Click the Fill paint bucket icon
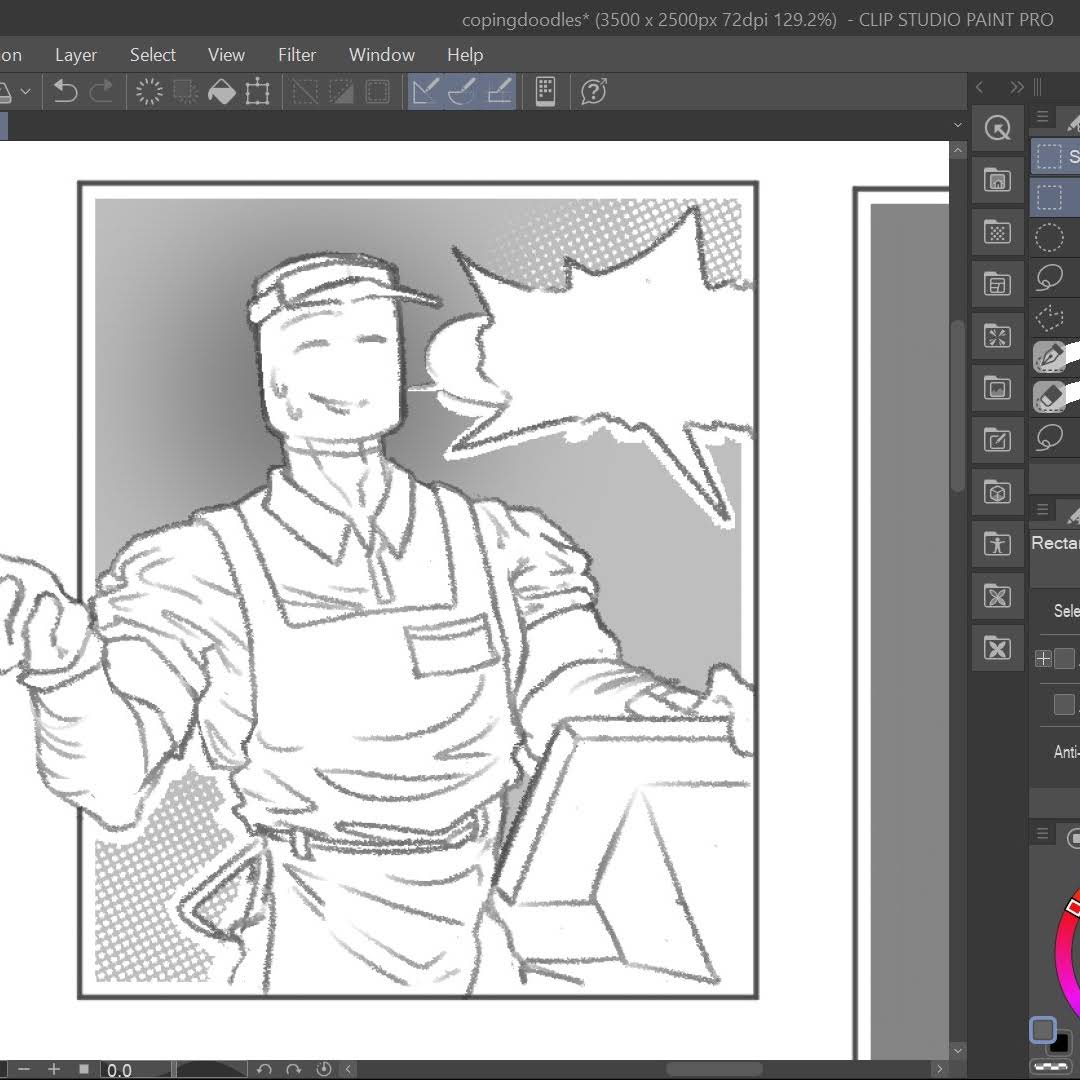The image size is (1080, 1080). [x=222, y=92]
